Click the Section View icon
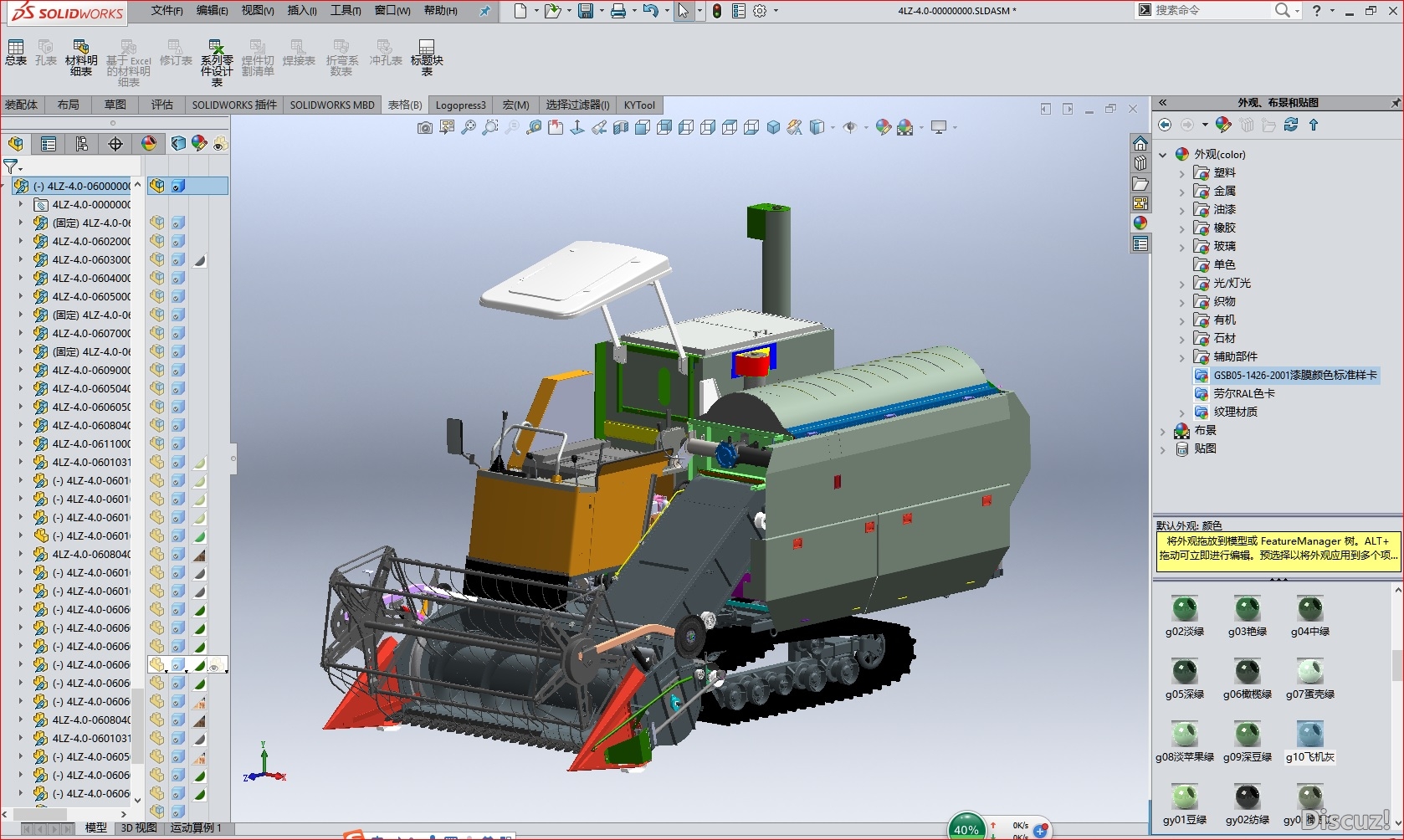Screen dimensions: 1404x840 pos(621,127)
